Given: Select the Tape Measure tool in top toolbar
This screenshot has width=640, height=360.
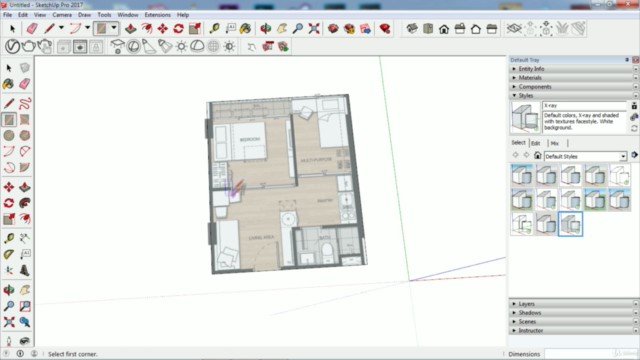Looking at the screenshot, I should [214, 29].
